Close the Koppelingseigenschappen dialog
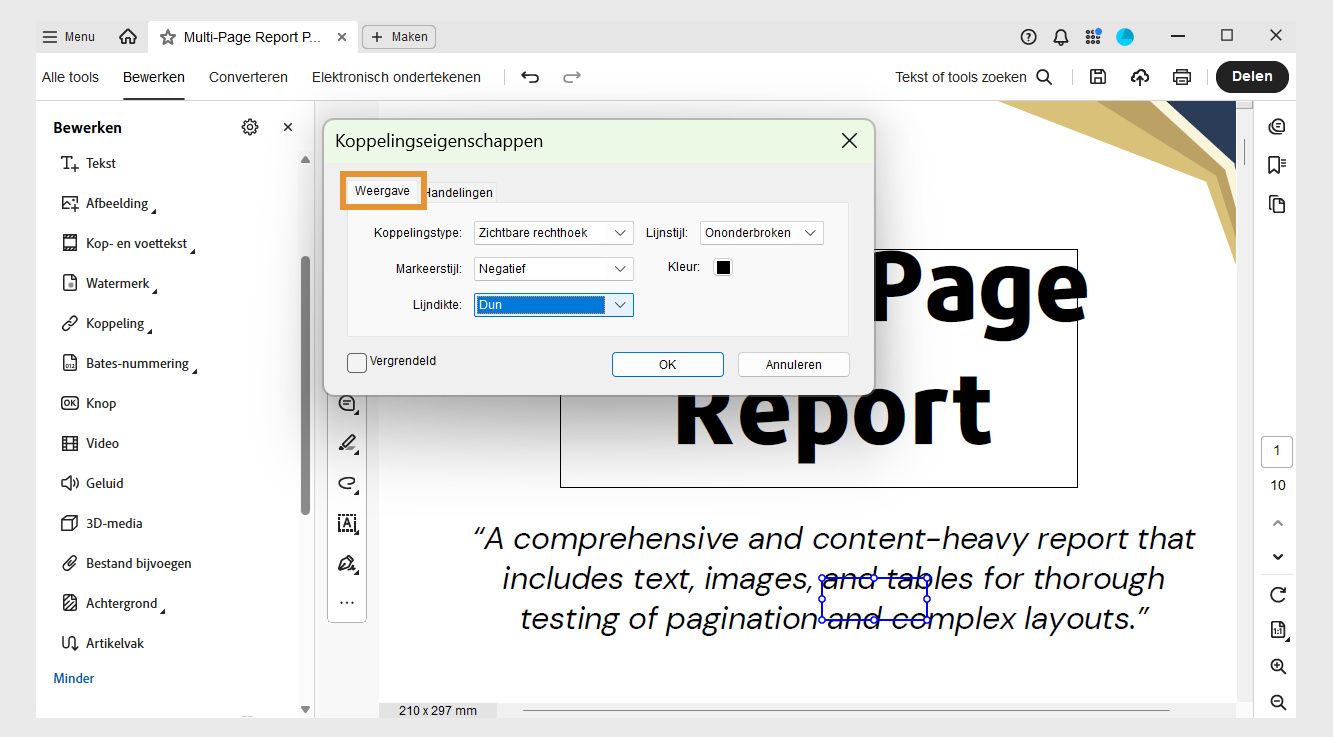 tap(849, 141)
